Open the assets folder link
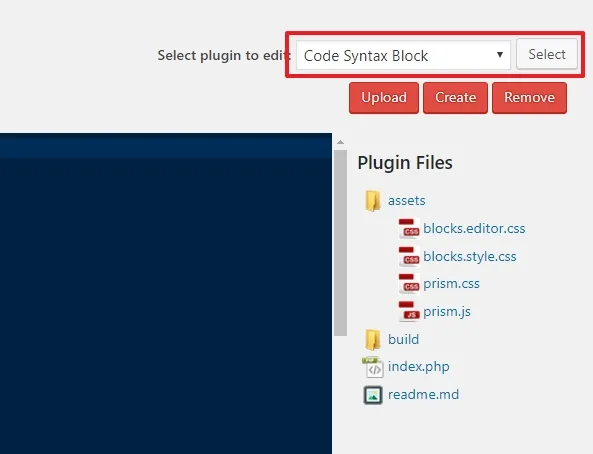593x454 pixels. pyautogui.click(x=407, y=201)
